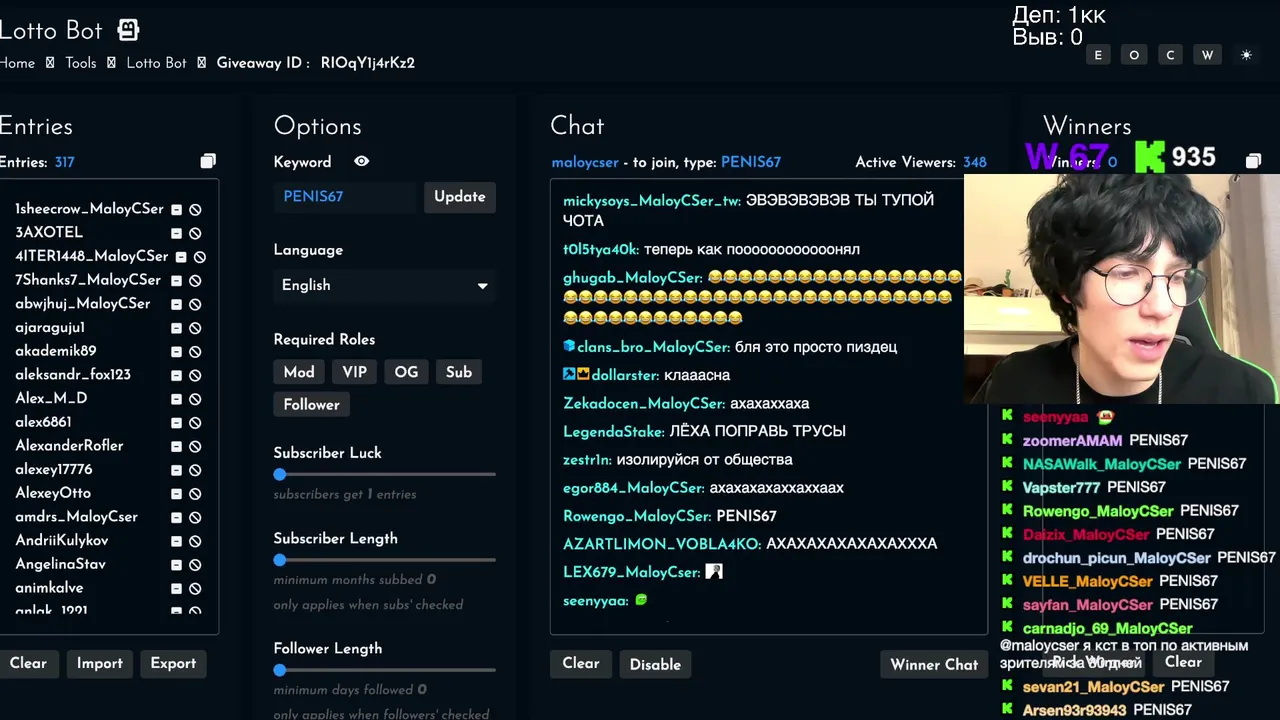
Task: Remove entry Alex_M_D with minus icon
Action: (x=176, y=399)
